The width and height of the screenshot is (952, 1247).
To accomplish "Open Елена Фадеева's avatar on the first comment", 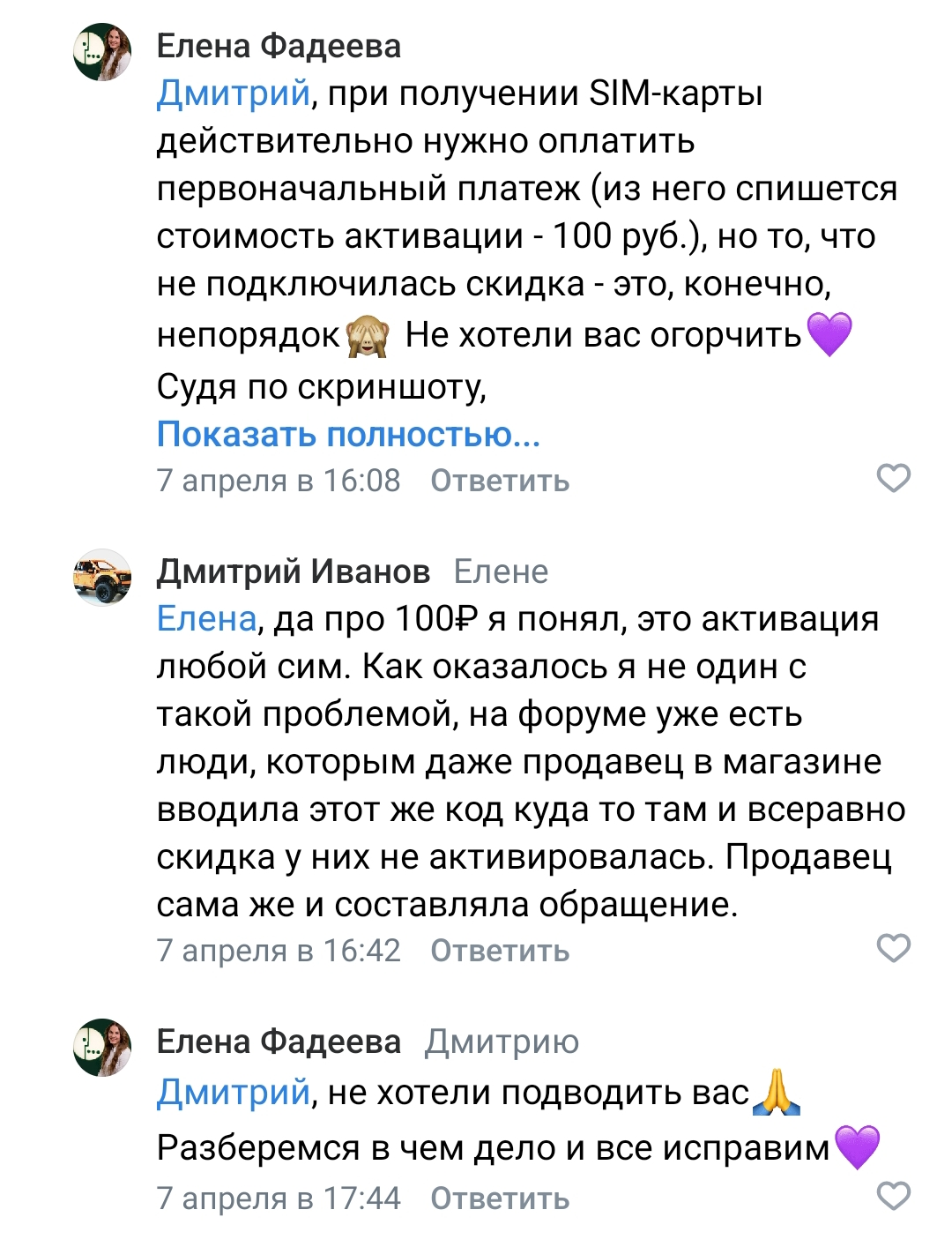I will pos(102,52).
